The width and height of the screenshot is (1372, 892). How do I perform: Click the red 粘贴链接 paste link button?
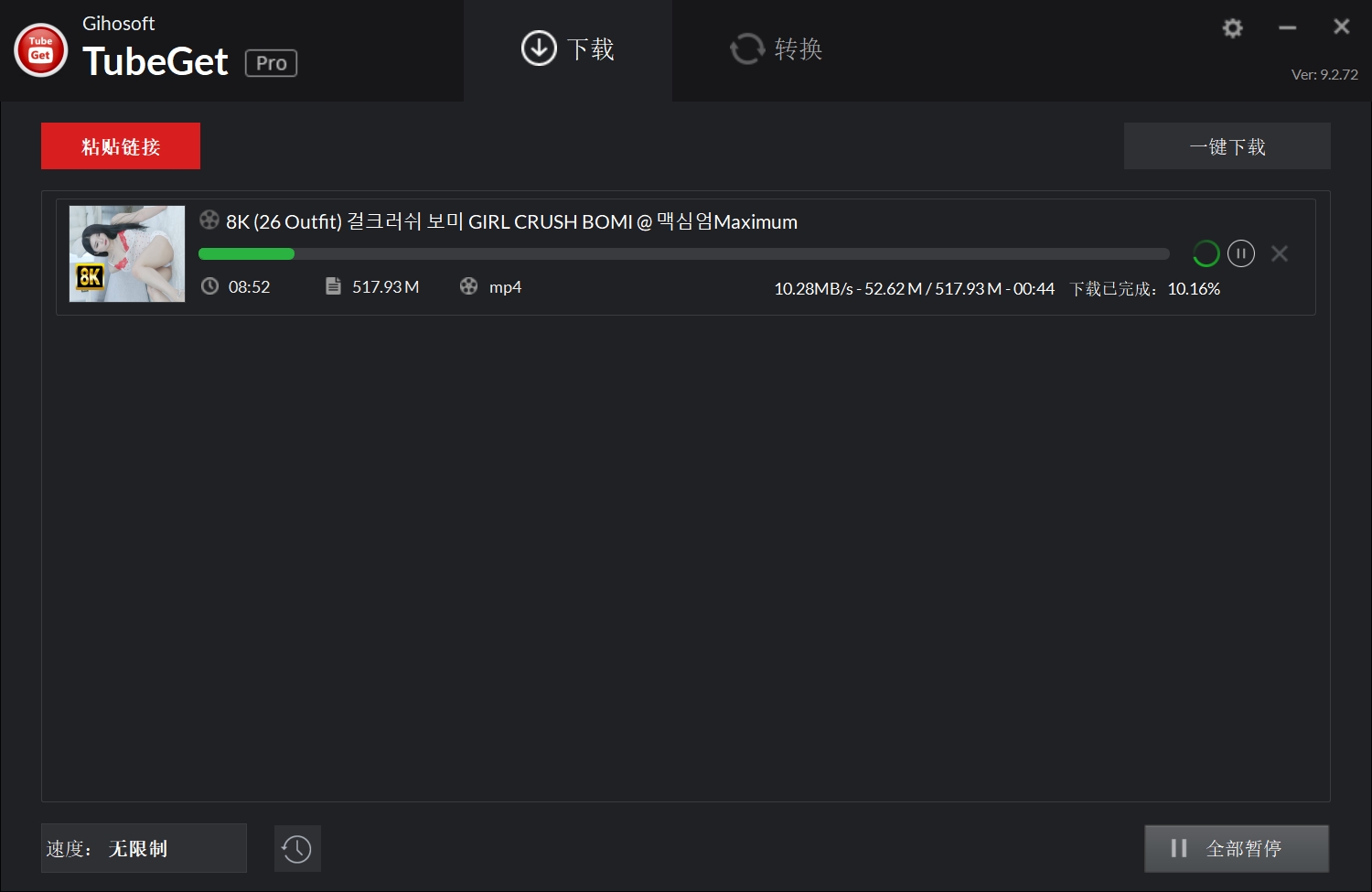tap(120, 145)
